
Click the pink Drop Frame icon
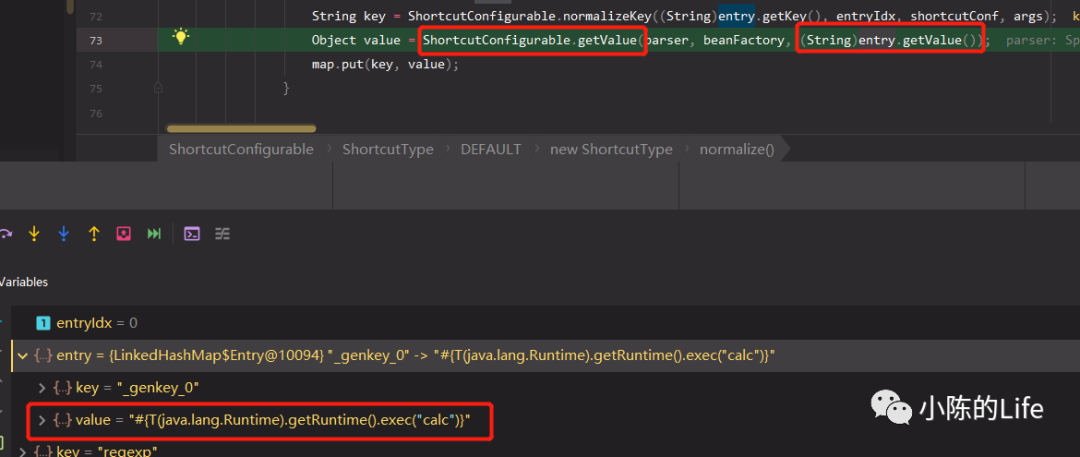pos(124,234)
